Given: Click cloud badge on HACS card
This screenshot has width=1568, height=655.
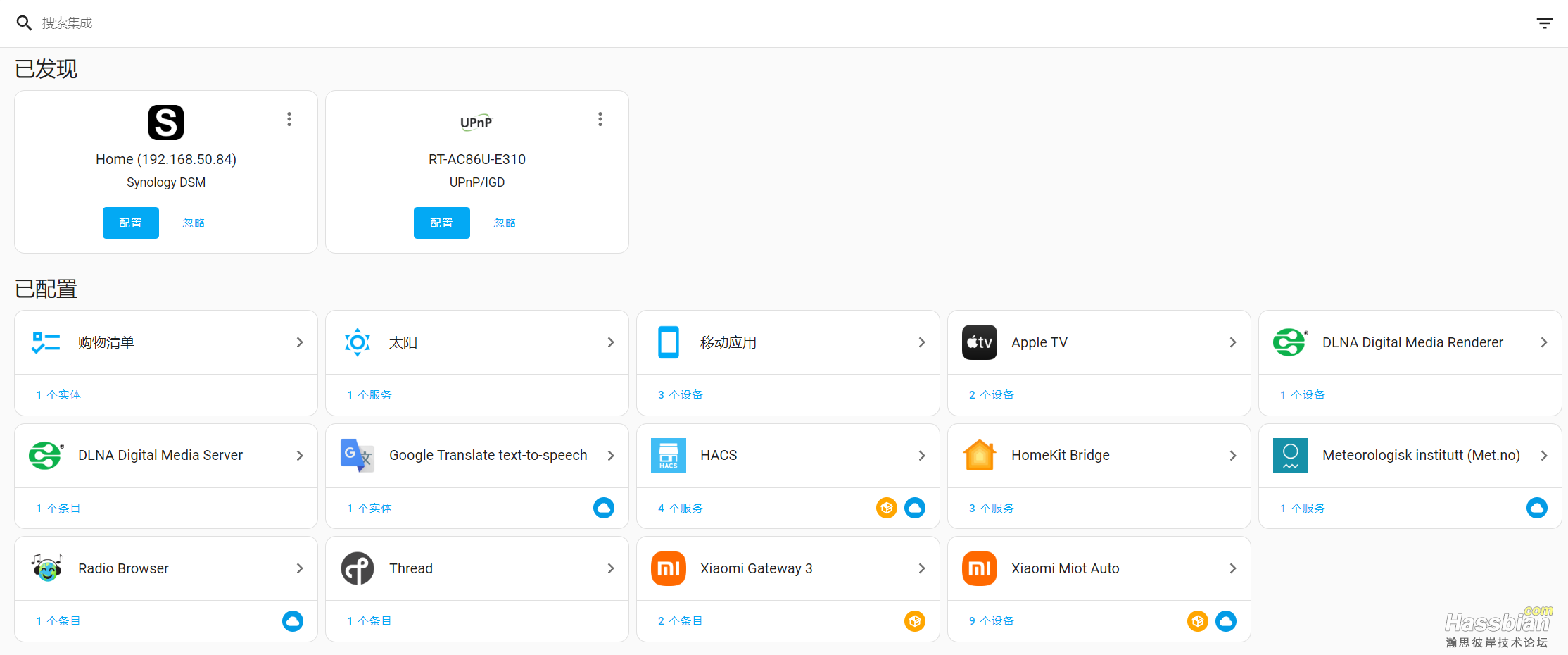Looking at the screenshot, I should click(915, 508).
